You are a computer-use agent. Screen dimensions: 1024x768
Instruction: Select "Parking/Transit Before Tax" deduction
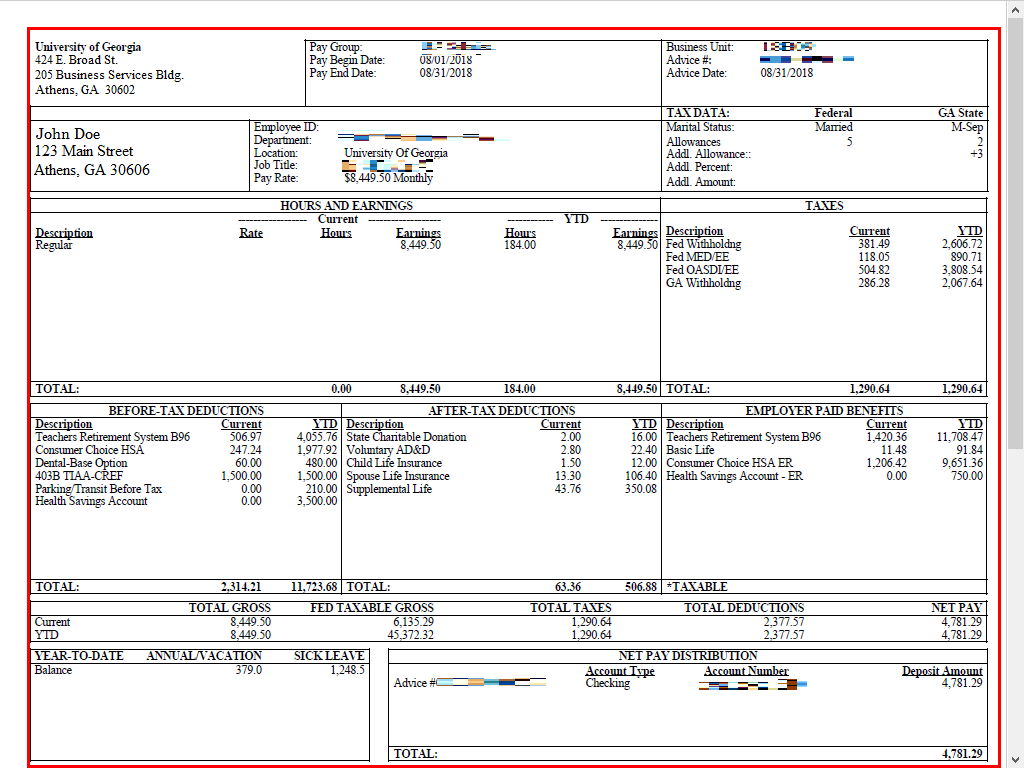[x=99, y=489]
